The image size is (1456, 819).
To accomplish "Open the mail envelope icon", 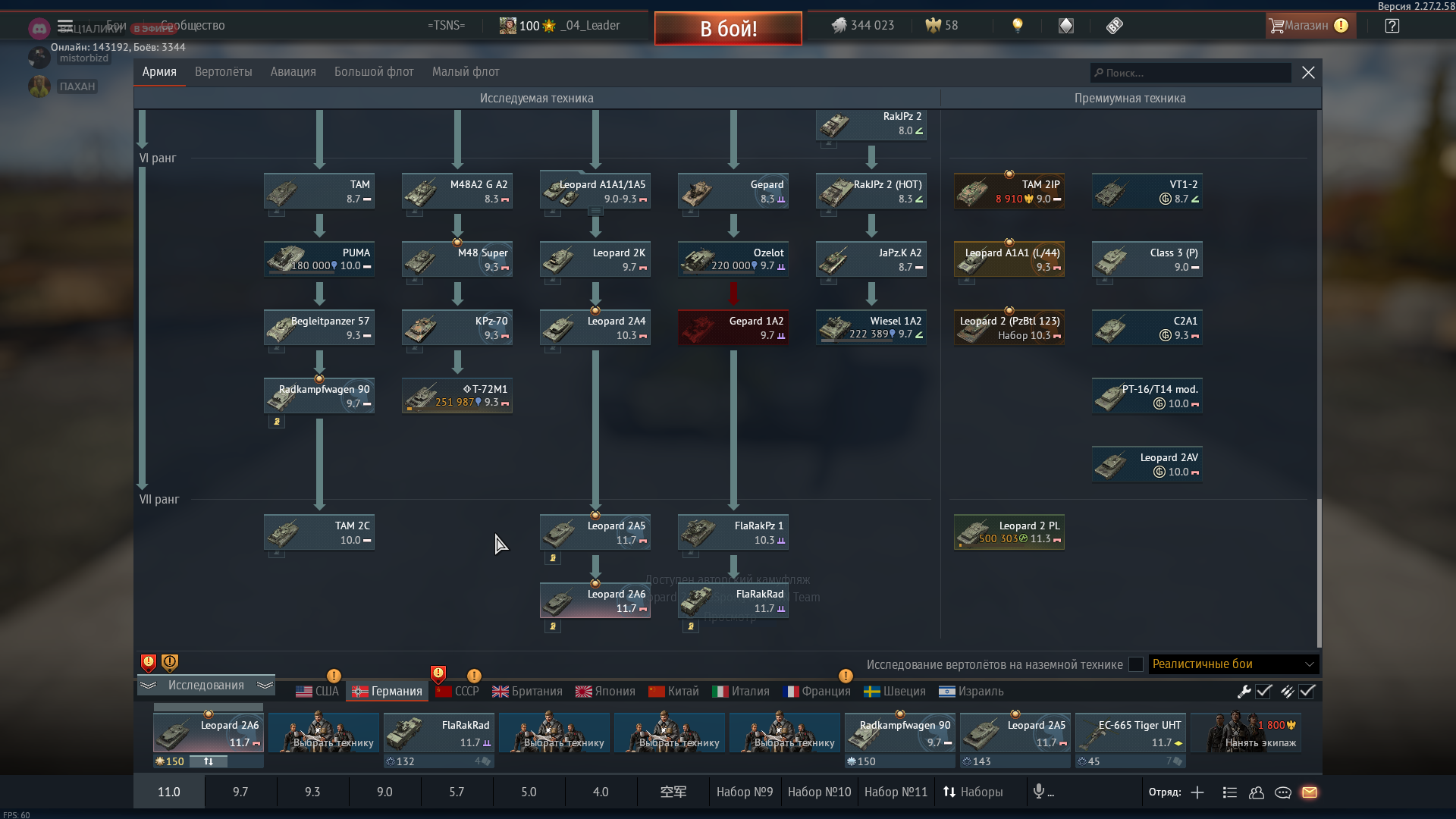I will point(1310,792).
